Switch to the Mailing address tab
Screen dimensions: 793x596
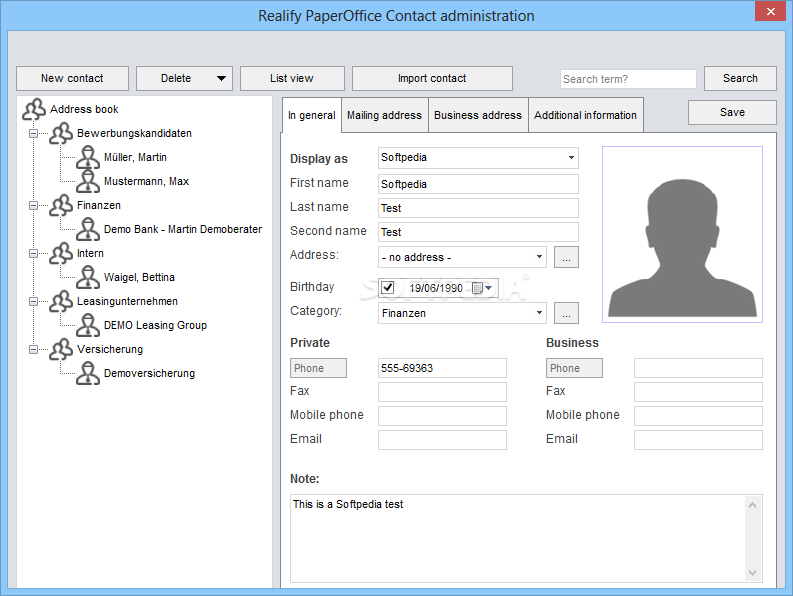pyautogui.click(x=384, y=115)
